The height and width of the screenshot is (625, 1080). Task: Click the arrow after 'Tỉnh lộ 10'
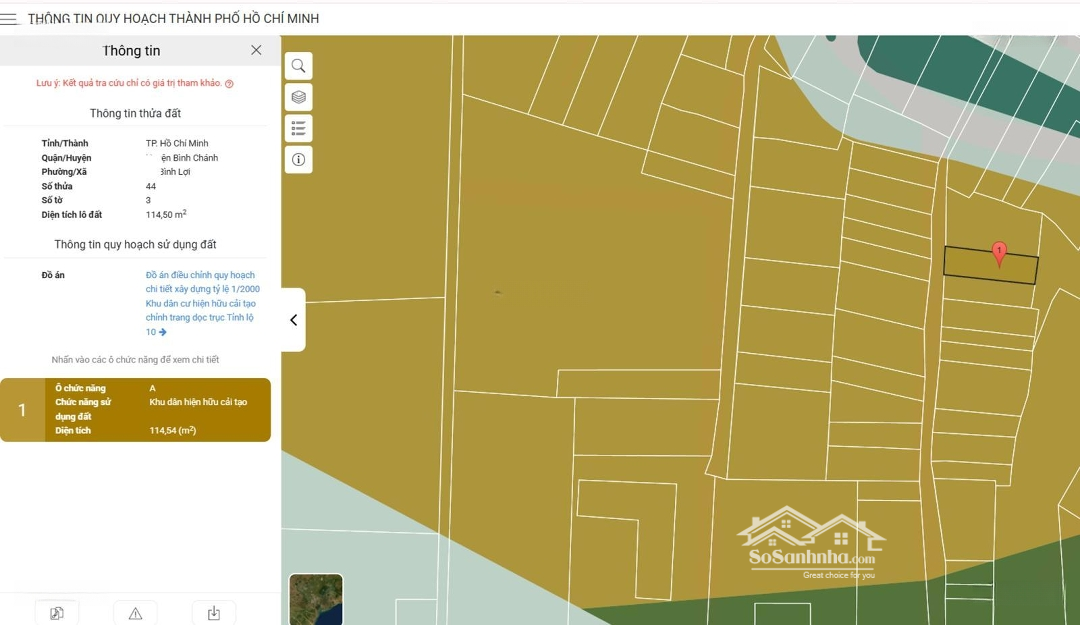click(x=163, y=332)
